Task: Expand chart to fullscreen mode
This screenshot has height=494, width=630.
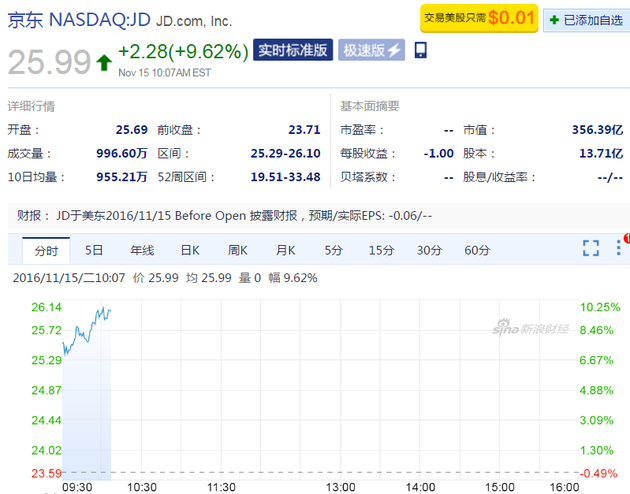Action: [591, 248]
